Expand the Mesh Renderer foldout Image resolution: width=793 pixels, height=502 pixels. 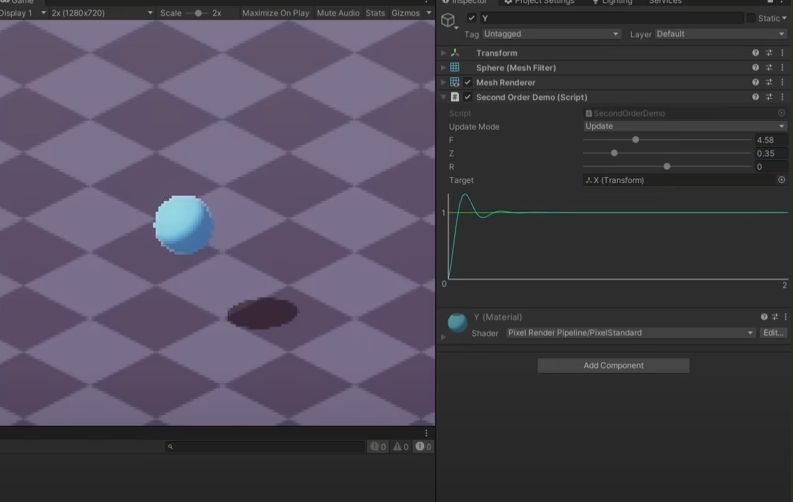click(x=443, y=82)
